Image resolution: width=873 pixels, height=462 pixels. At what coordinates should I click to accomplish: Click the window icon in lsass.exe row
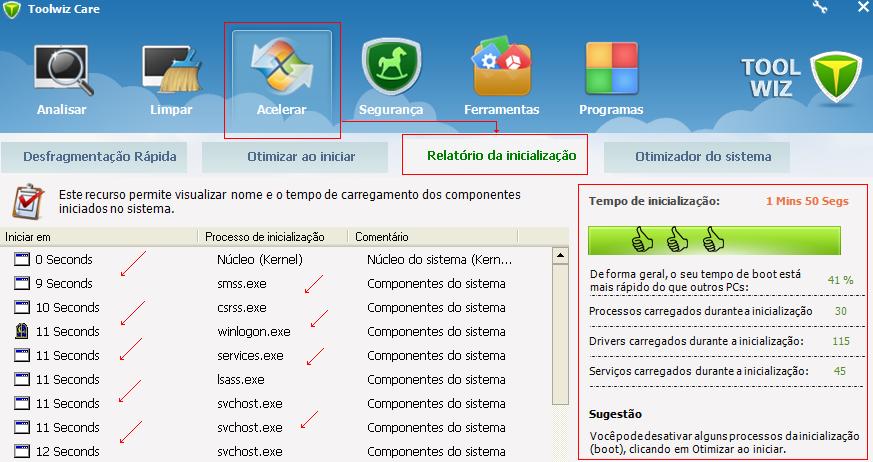tap(22, 379)
